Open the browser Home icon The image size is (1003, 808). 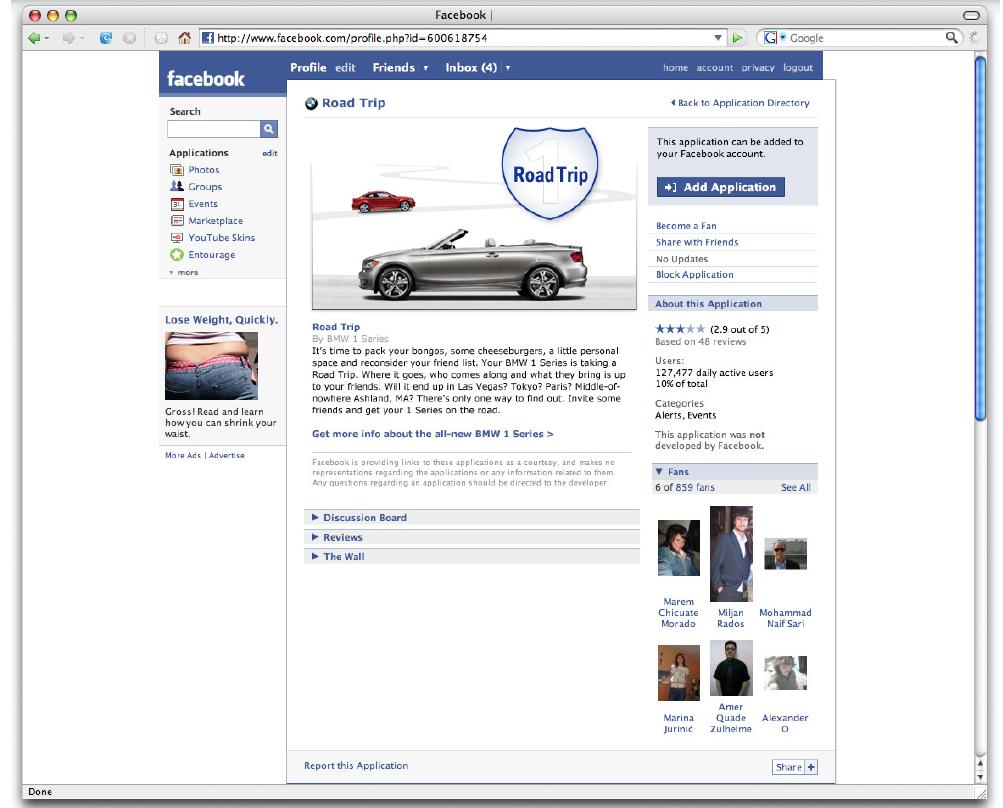coord(184,38)
